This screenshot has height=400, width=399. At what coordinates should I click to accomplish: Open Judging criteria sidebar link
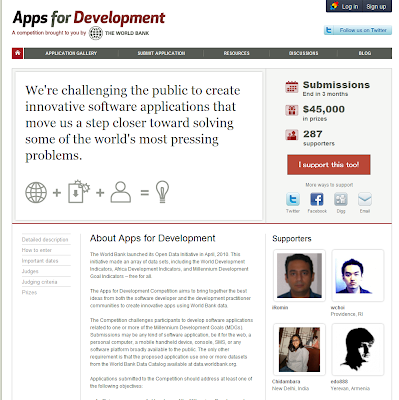click(x=39, y=282)
